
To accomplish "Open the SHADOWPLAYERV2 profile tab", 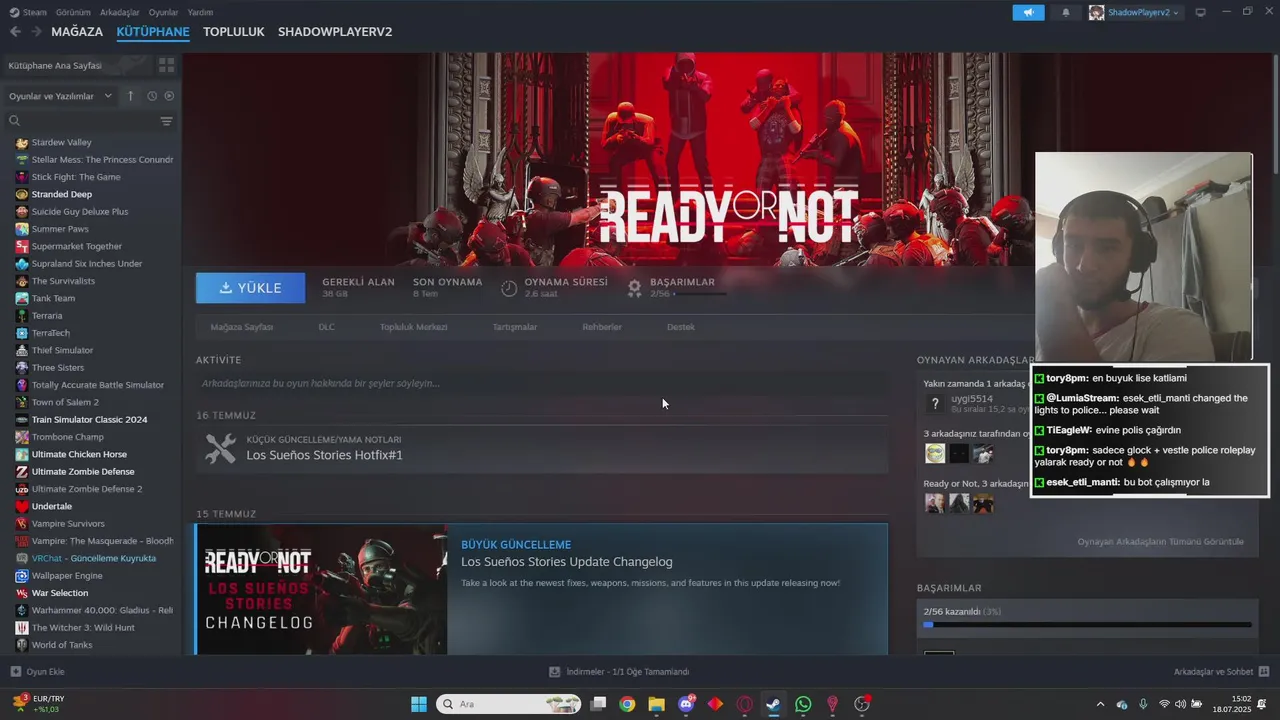I will 335,32.
